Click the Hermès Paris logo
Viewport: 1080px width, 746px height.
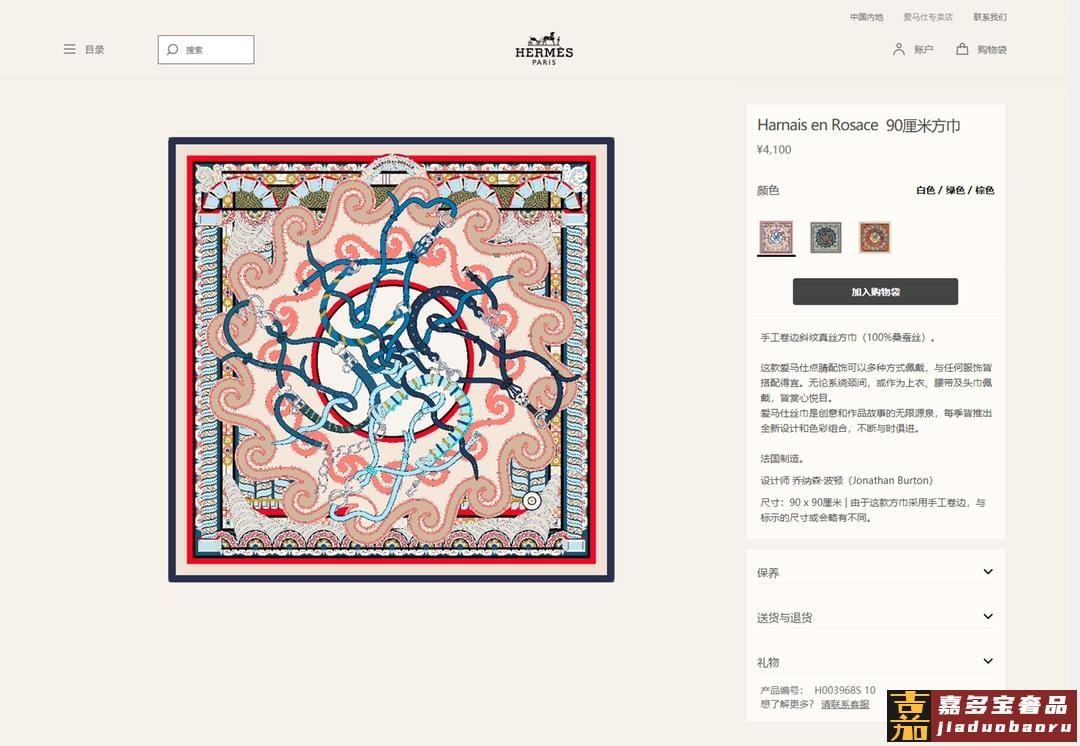(x=544, y=48)
